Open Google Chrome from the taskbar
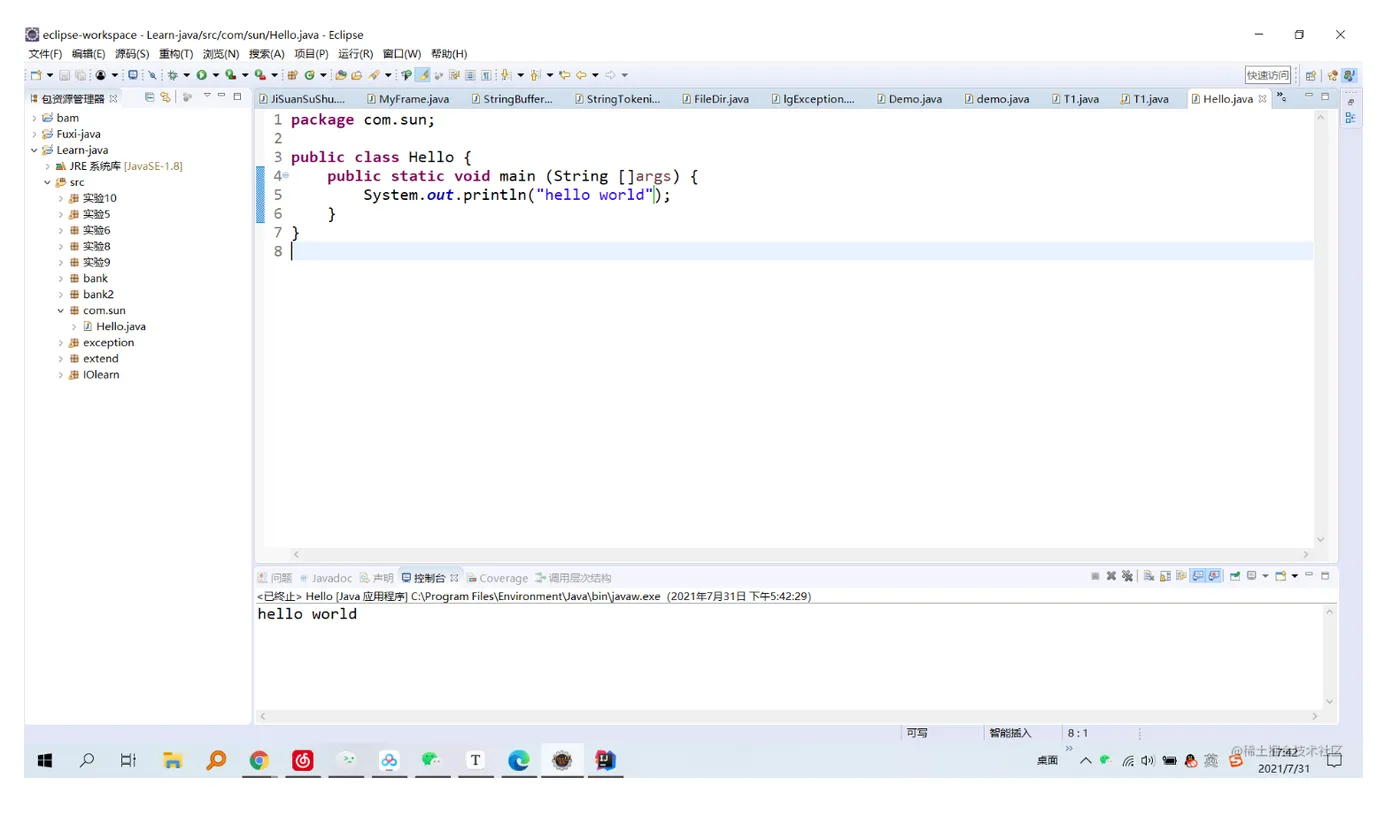This screenshot has height=816, width=1400. (259, 761)
